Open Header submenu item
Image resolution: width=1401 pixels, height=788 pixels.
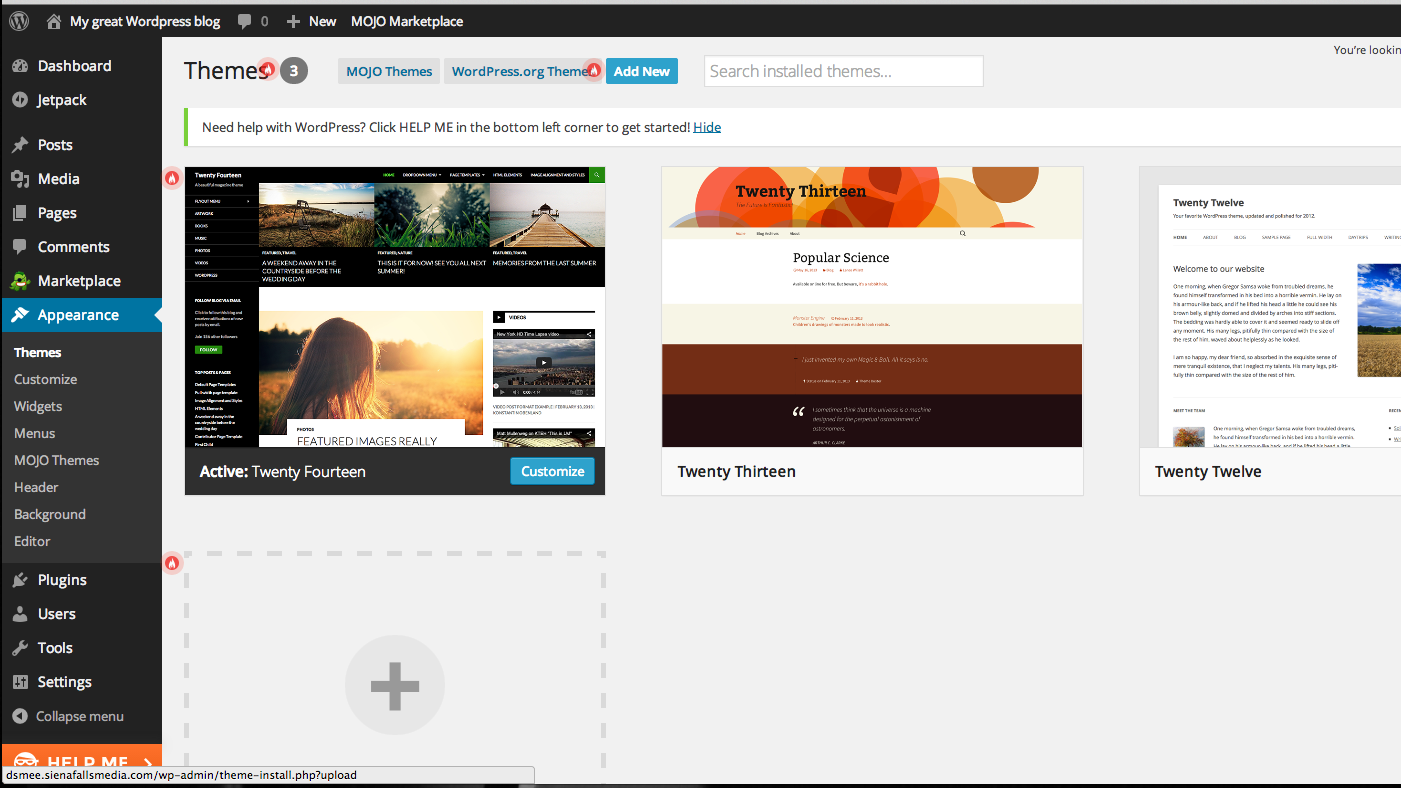click(36, 487)
